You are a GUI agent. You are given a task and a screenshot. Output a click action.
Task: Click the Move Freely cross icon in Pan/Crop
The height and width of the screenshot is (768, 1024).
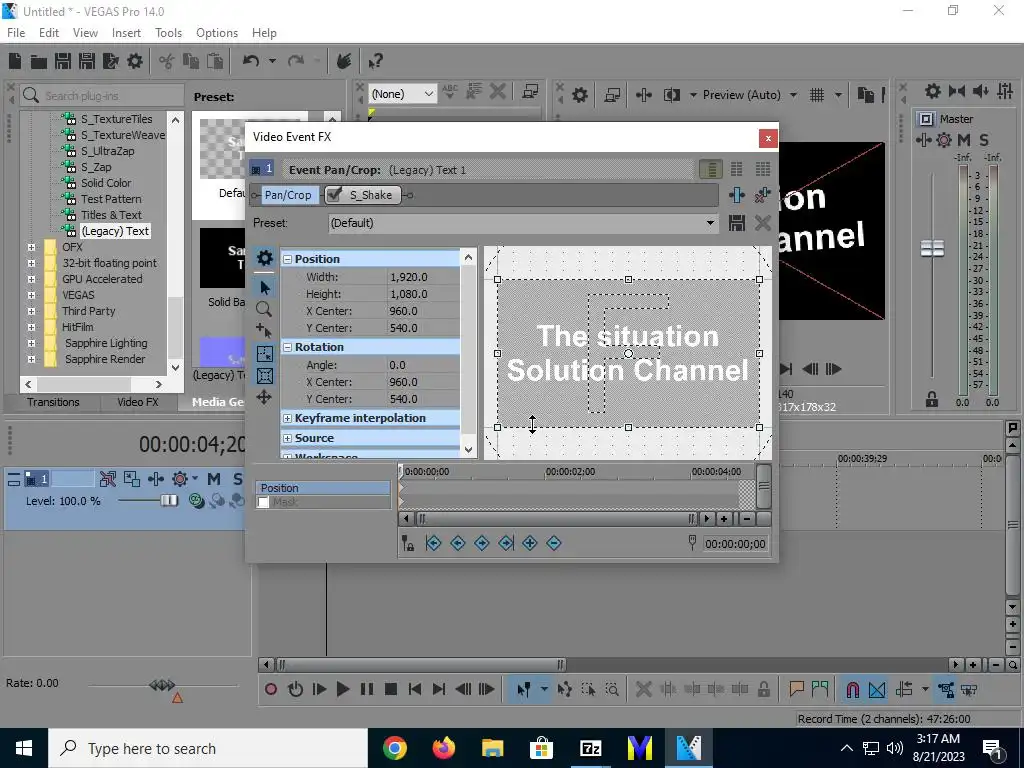(264, 397)
